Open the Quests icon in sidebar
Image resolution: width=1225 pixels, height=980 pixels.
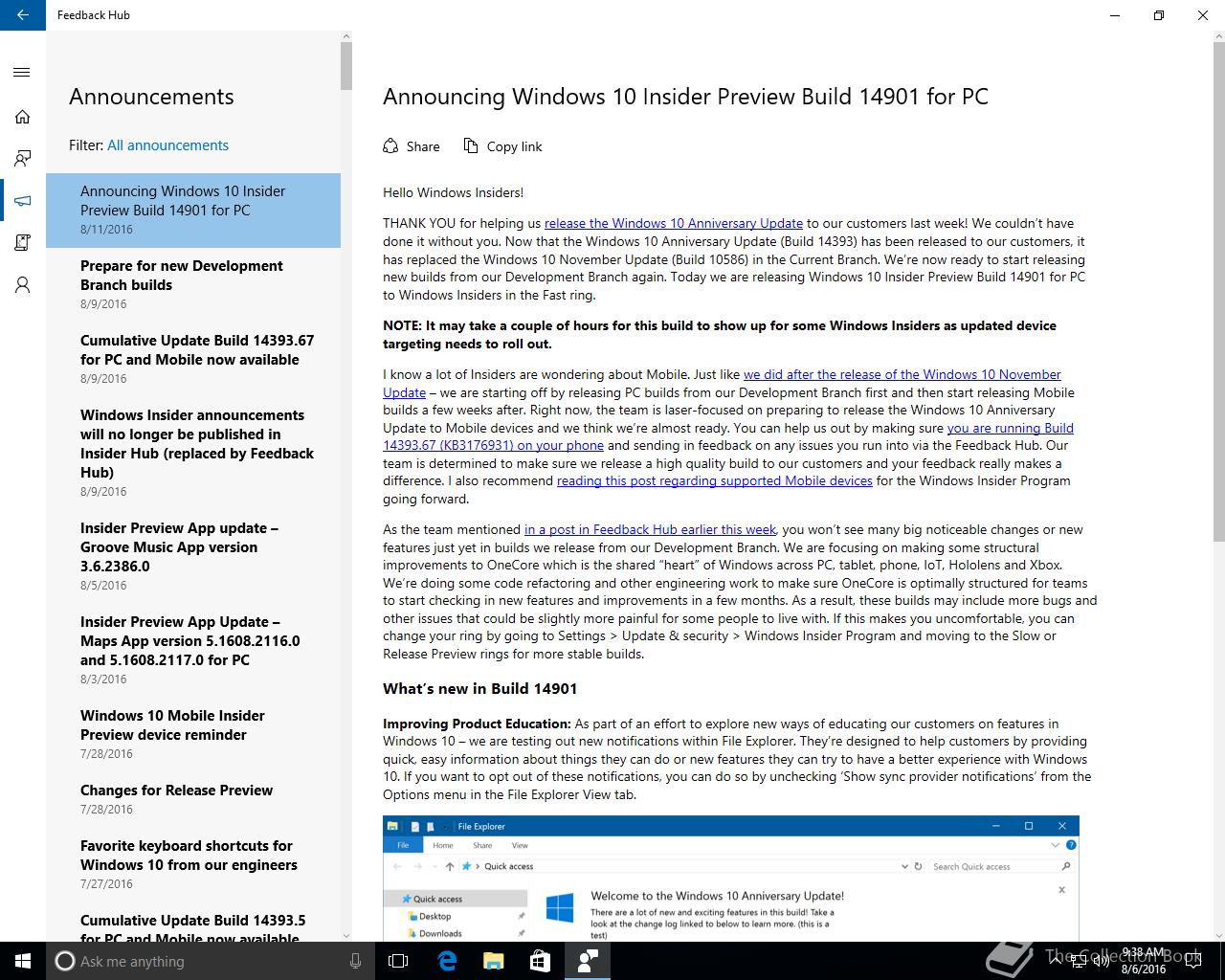(x=22, y=243)
